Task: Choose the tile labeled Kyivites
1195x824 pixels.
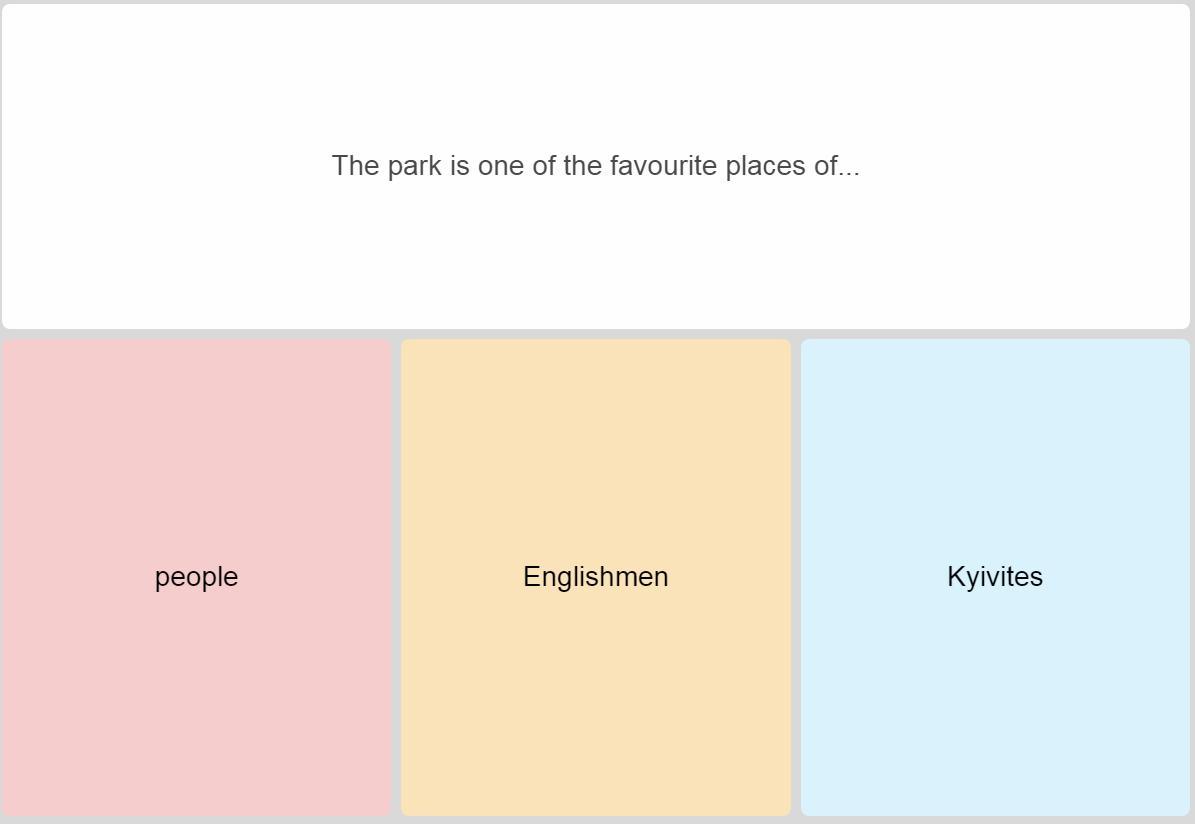Action: tap(995, 577)
